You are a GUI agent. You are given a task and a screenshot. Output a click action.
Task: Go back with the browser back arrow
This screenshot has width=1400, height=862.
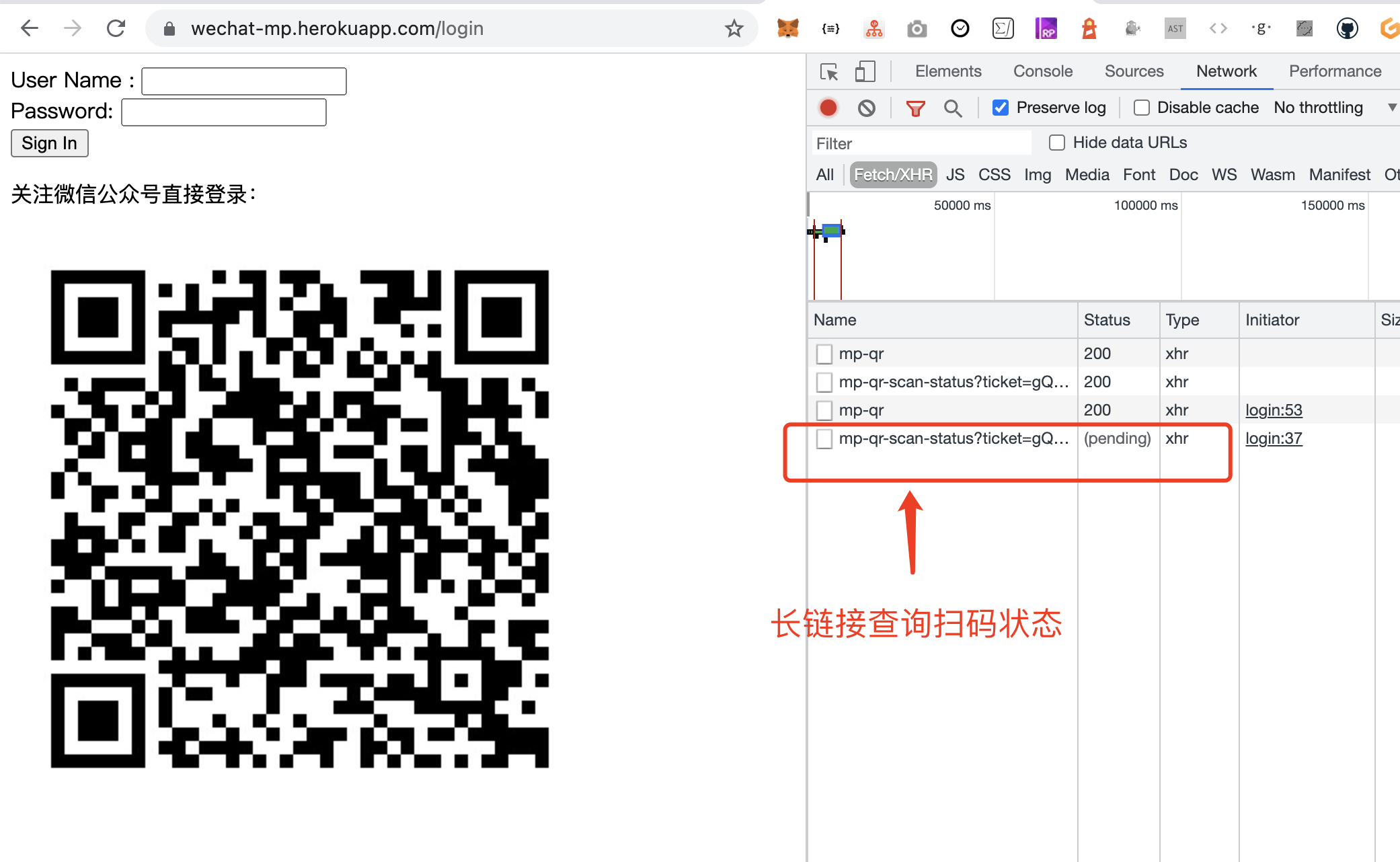30,28
